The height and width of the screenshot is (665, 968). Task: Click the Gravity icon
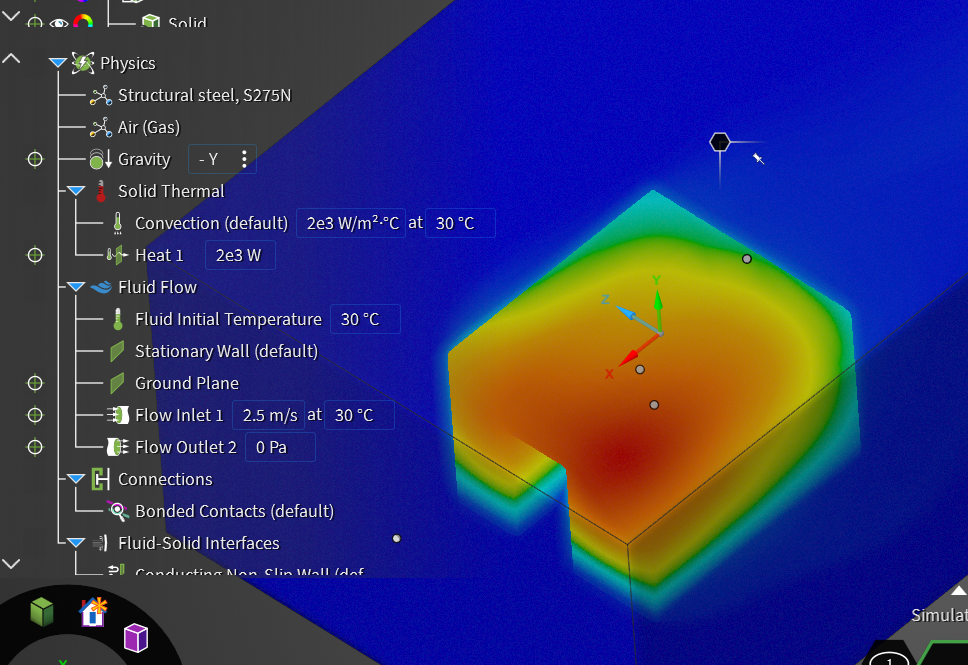[x=100, y=159]
